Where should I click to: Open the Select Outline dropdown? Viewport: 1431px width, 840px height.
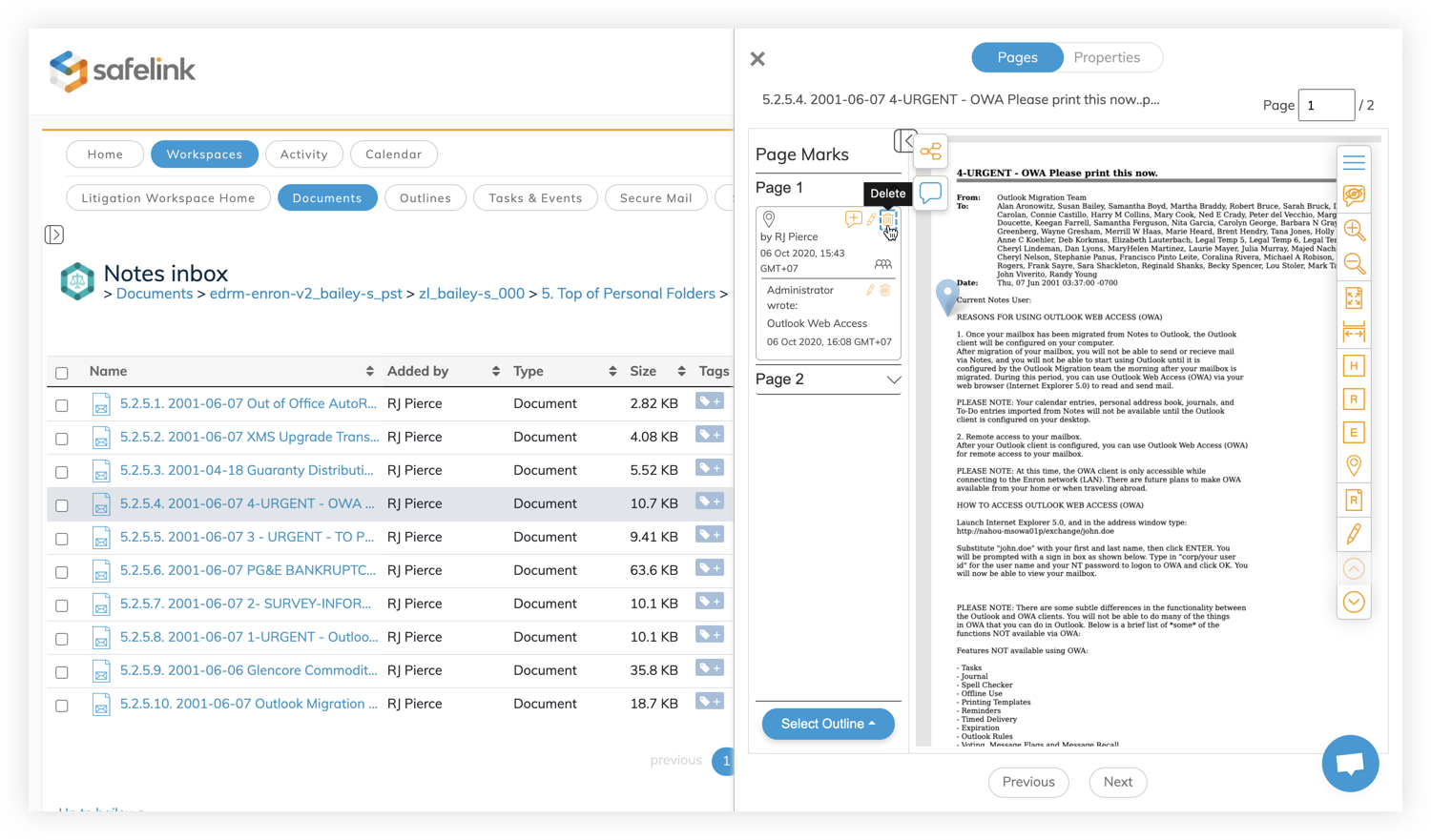[828, 724]
